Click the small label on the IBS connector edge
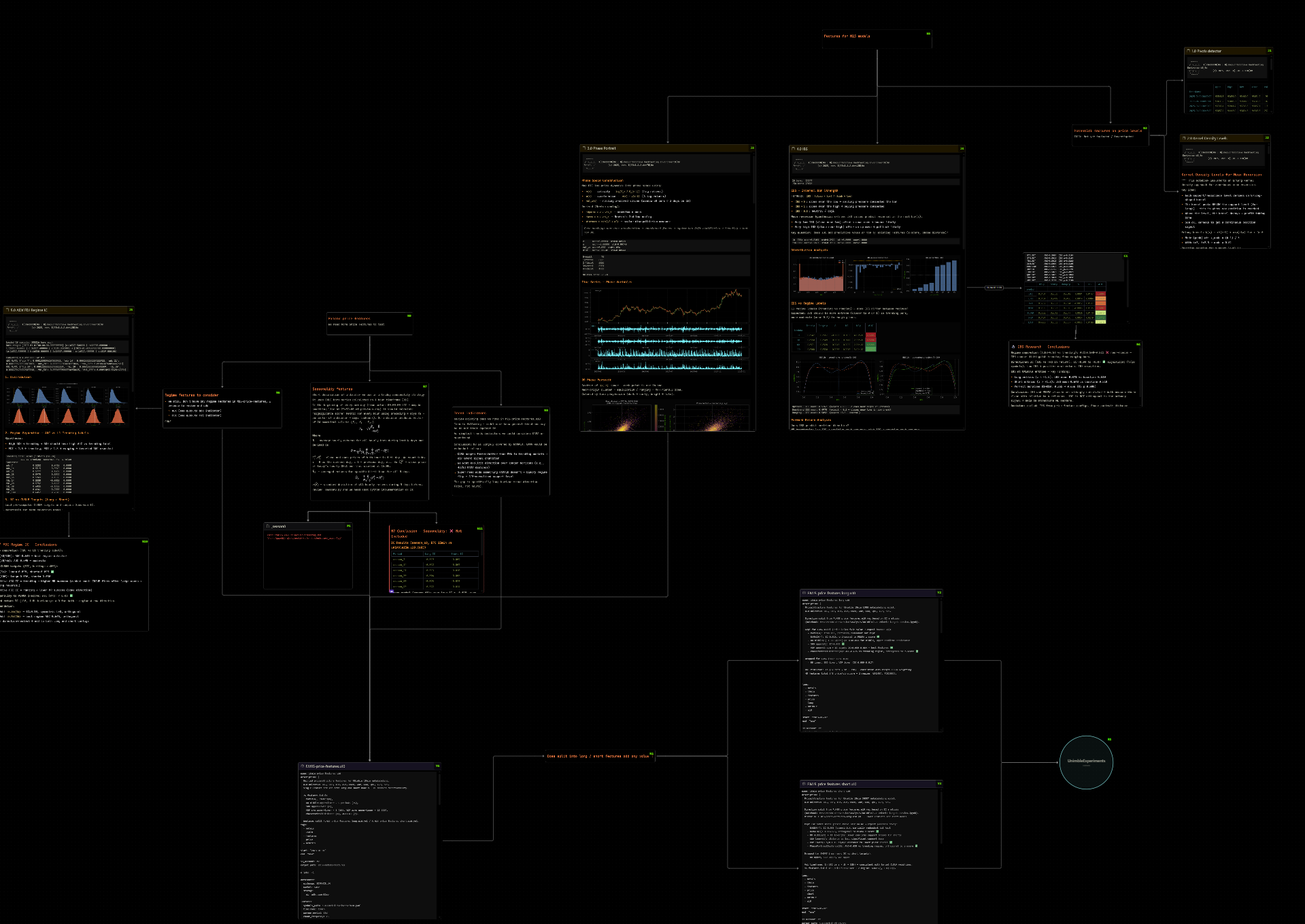Screen dimensions: 1305x924 pos(994,288)
